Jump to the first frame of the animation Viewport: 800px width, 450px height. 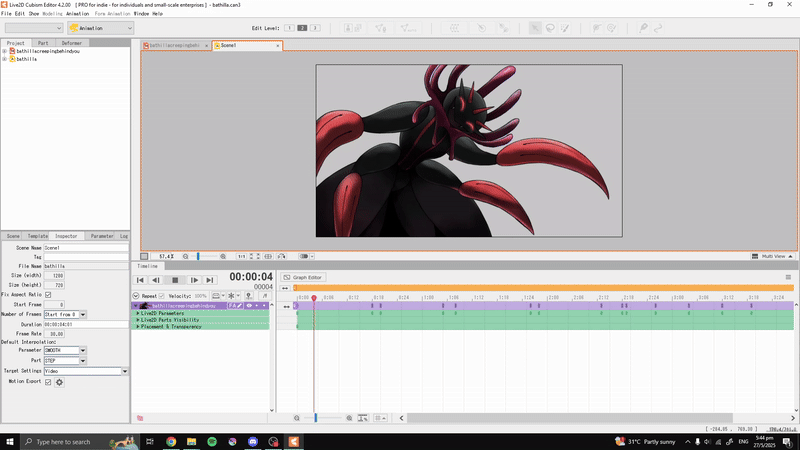coord(140,280)
